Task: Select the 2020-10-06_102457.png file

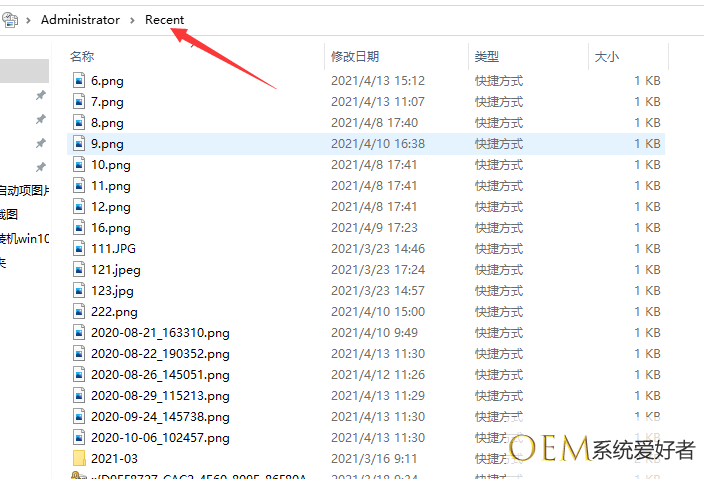Action: point(160,438)
